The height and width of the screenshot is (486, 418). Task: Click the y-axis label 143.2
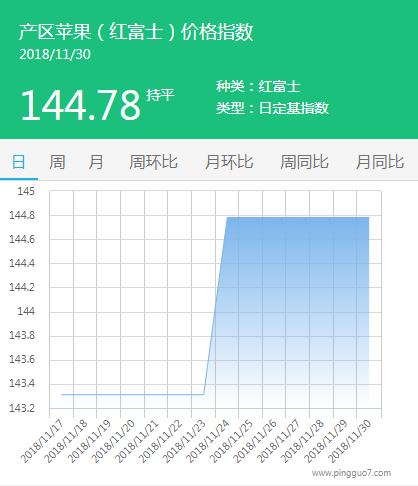pyautogui.click(x=22, y=408)
